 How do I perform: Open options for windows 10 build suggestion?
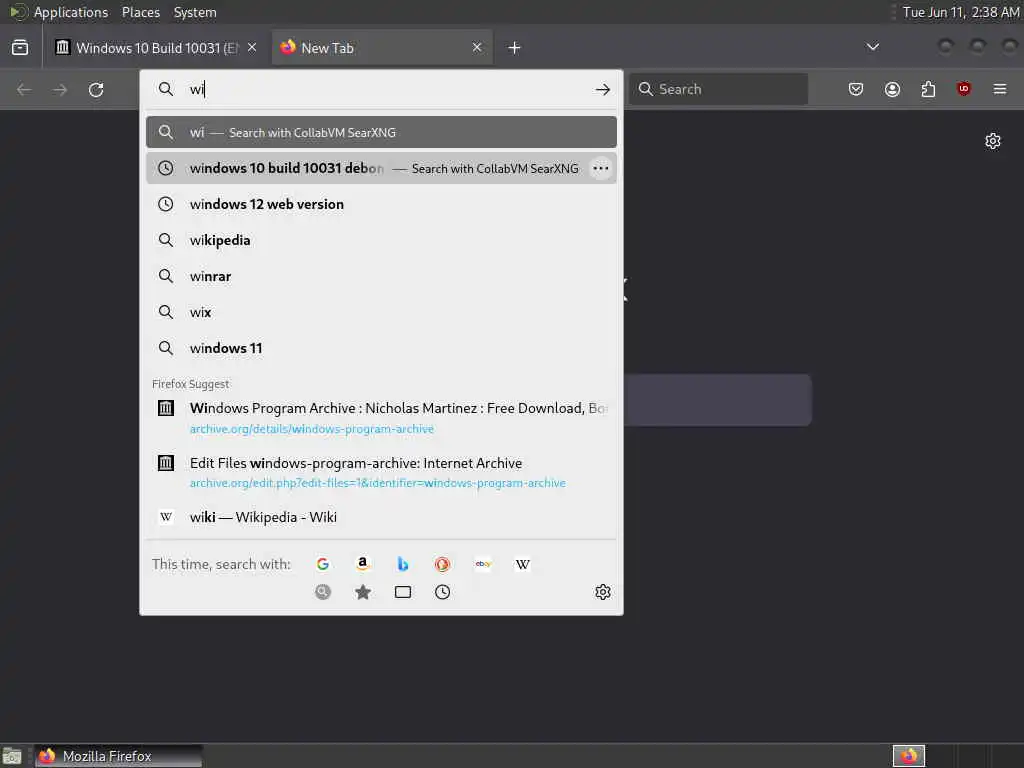pyautogui.click(x=601, y=168)
